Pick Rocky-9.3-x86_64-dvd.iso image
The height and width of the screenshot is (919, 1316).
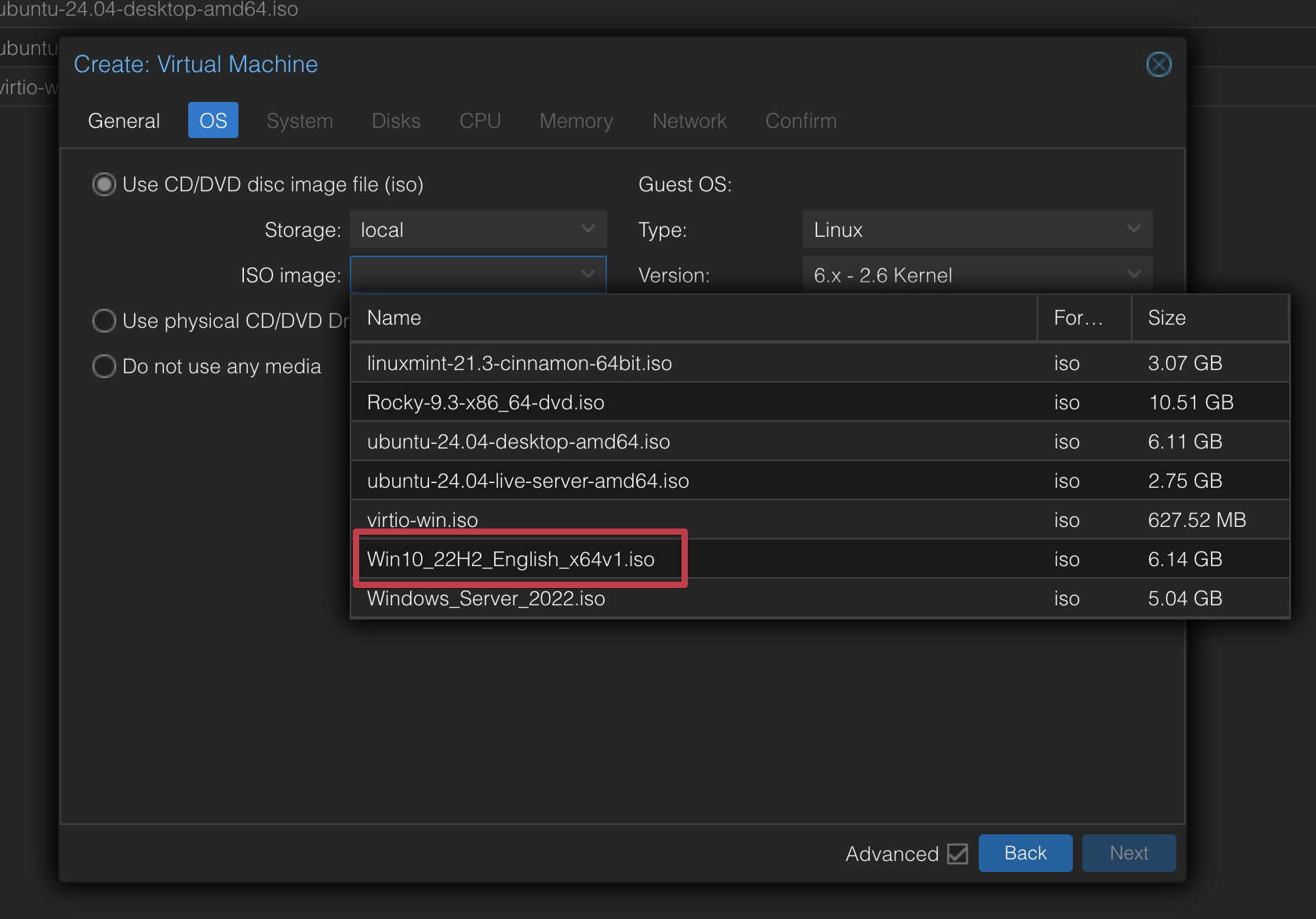click(x=820, y=402)
